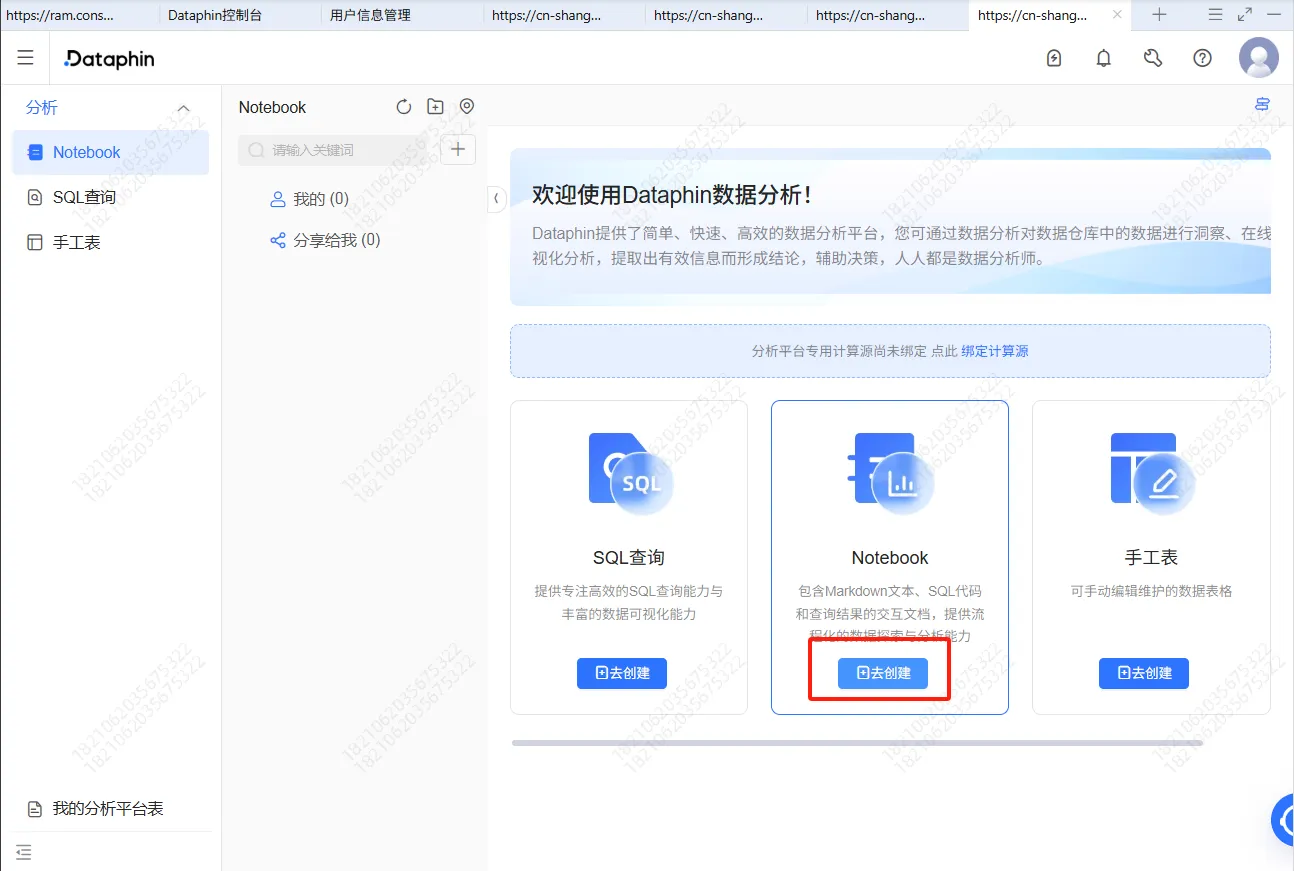Click the SQL查询 card illustration

(x=631, y=474)
